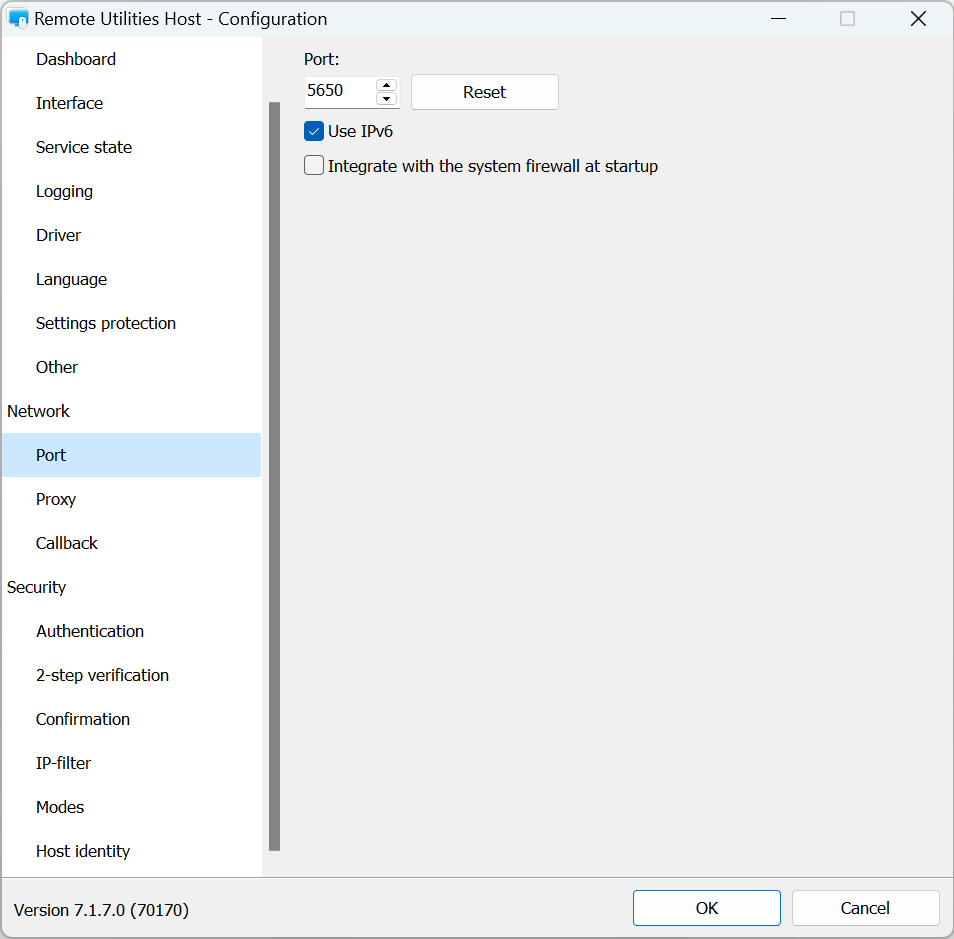
Task: Decrease the port number with down arrow
Action: [x=386, y=99]
